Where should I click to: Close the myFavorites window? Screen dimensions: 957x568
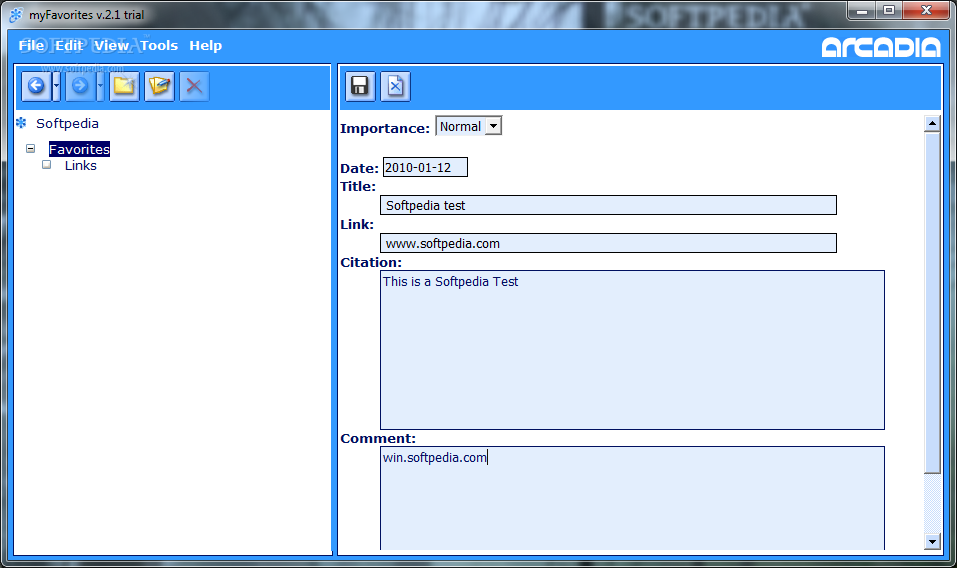(x=926, y=10)
